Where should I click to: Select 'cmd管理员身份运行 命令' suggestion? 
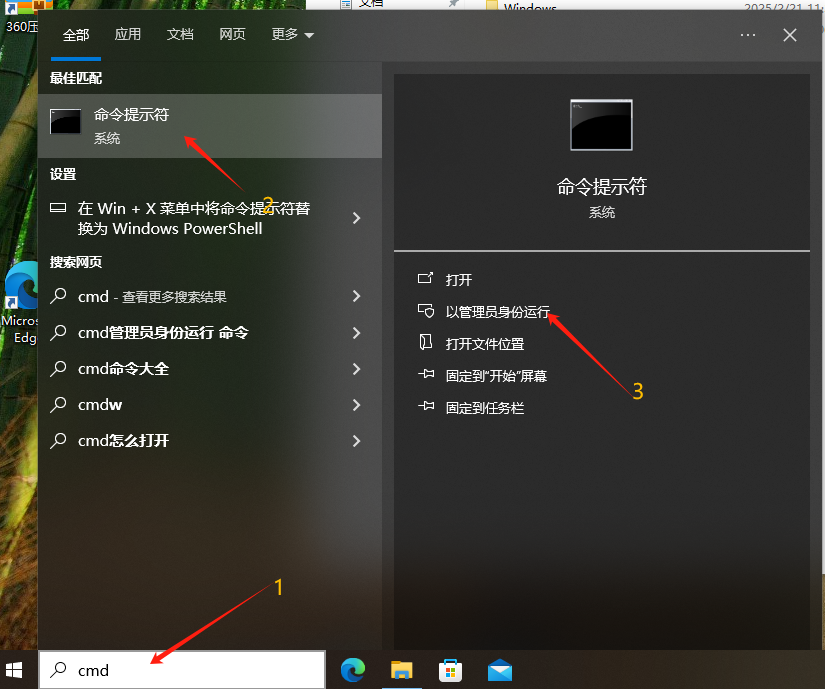click(x=210, y=332)
